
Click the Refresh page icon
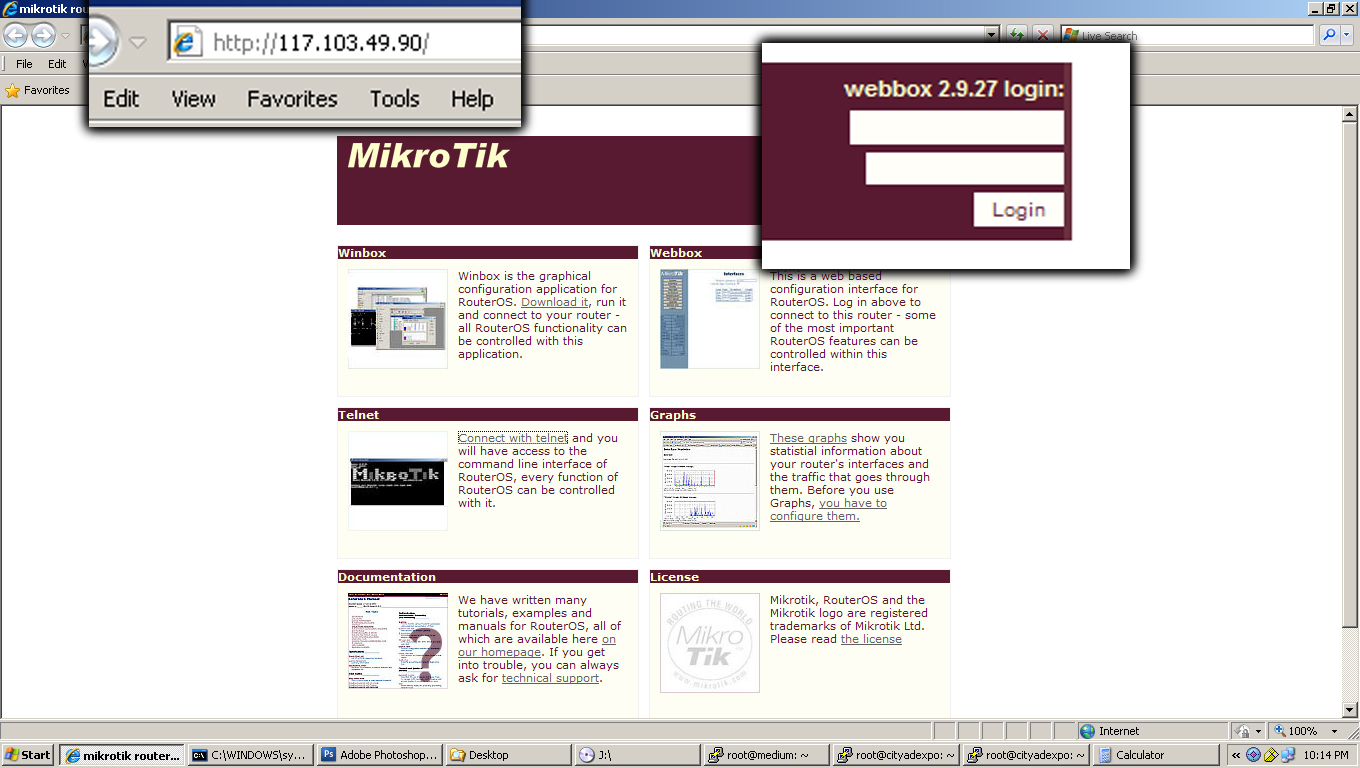1017,35
